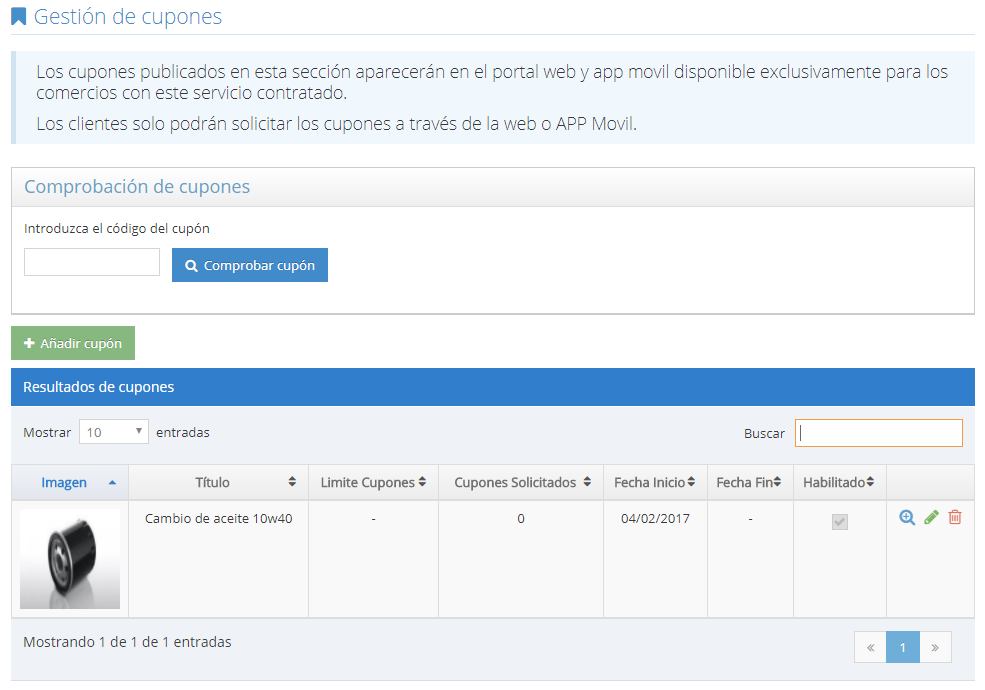Select page 1 in pagination

click(x=902, y=647)
